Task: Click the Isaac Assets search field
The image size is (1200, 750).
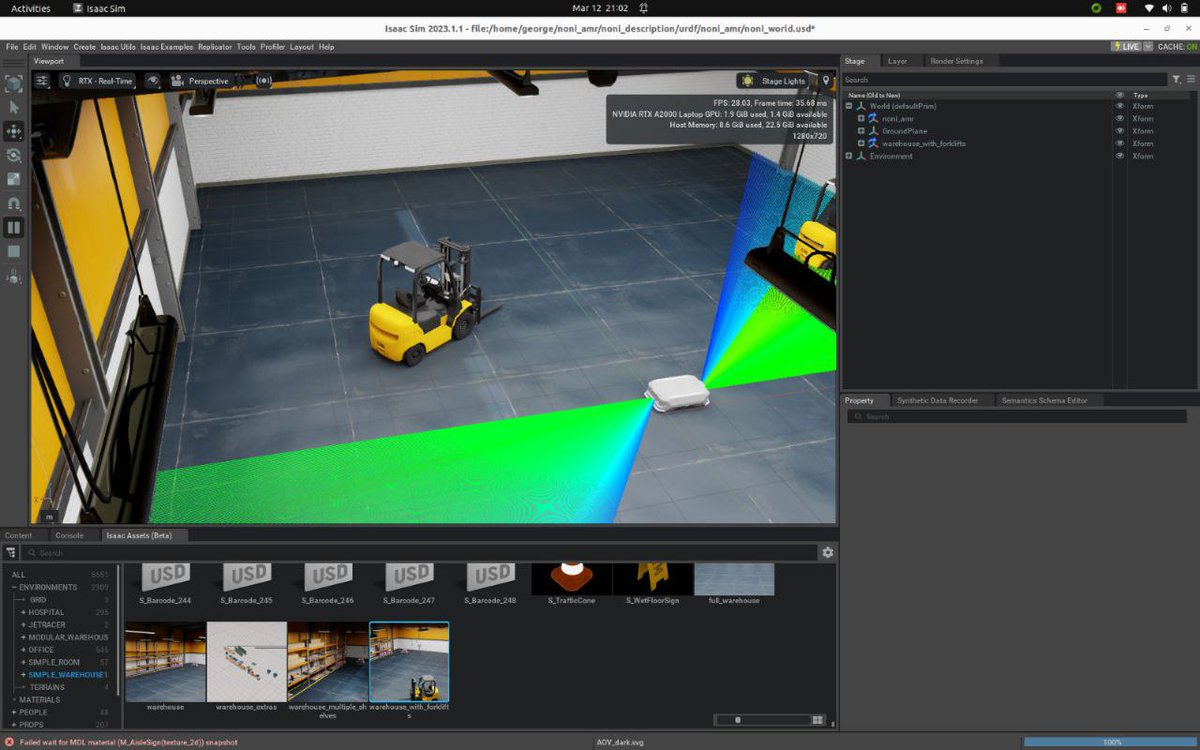Action: point(418,552)
